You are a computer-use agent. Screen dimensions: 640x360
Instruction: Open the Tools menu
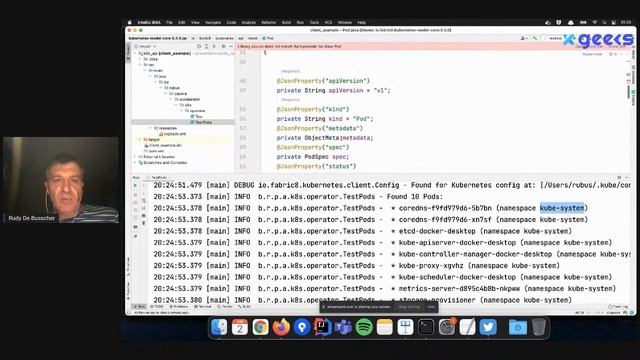(314, 22)
